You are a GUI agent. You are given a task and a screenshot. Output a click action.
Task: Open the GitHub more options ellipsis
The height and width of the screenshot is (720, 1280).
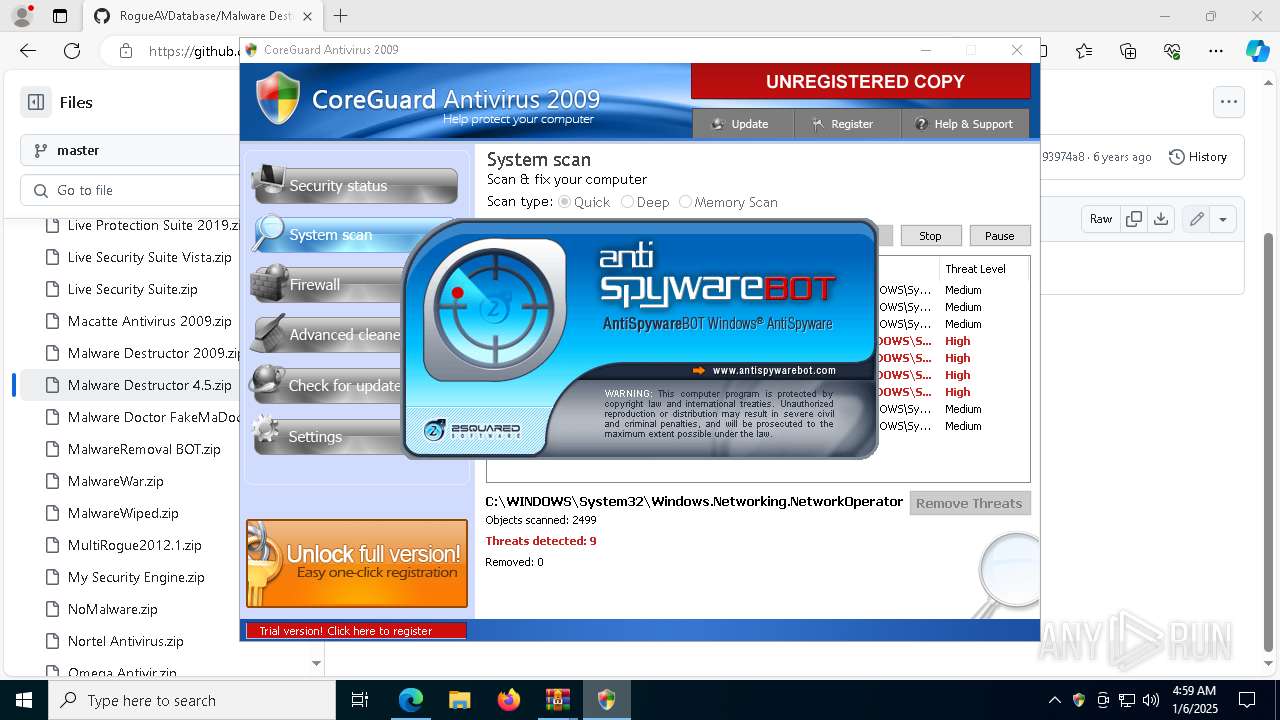1228,102
